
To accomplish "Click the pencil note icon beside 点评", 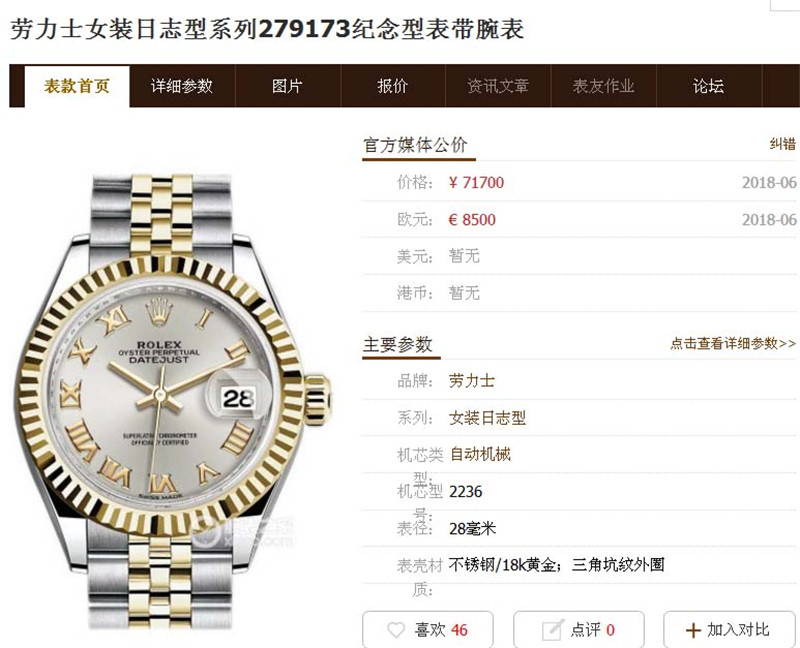I will click(553, 630).
